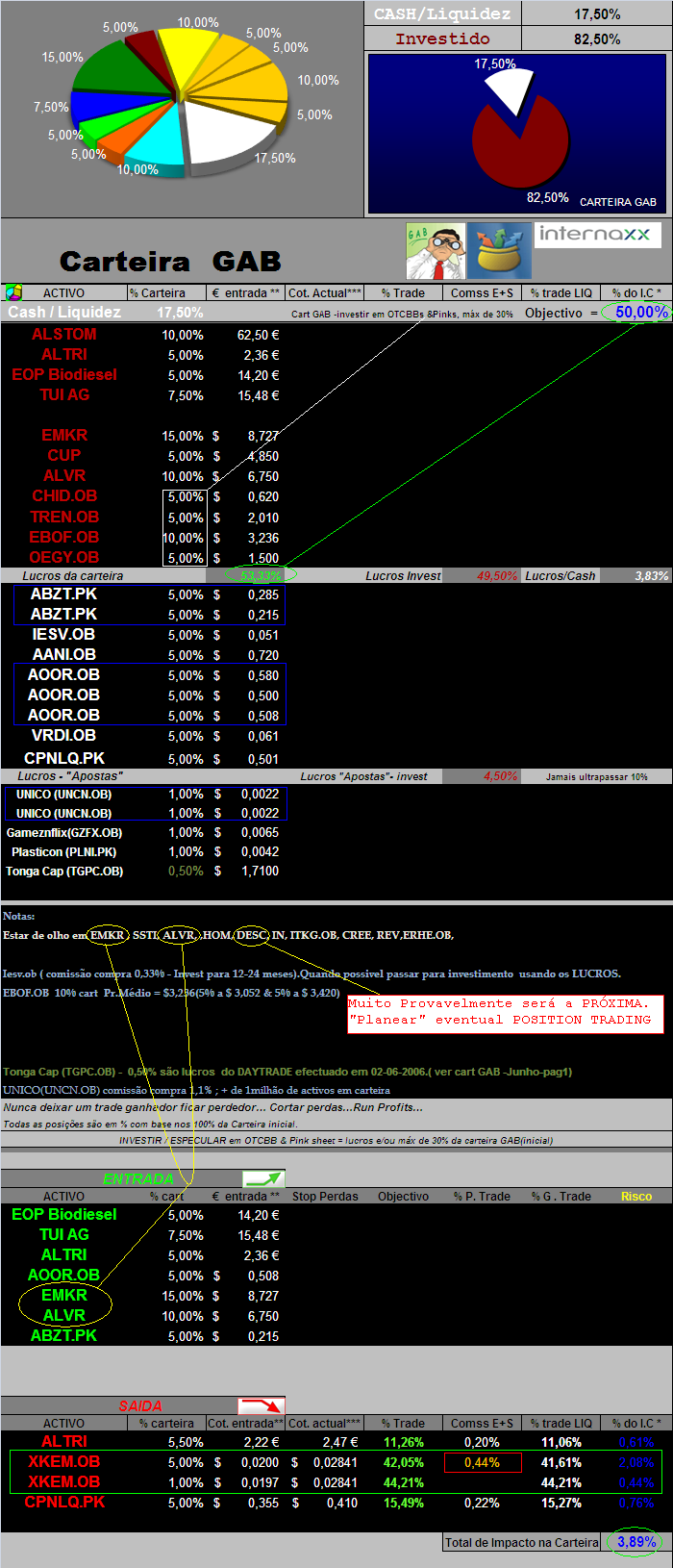Select the 3,83% Lucros/Cash value
The height and width of the screenshot is (1568, 673).
pos(651,575)
